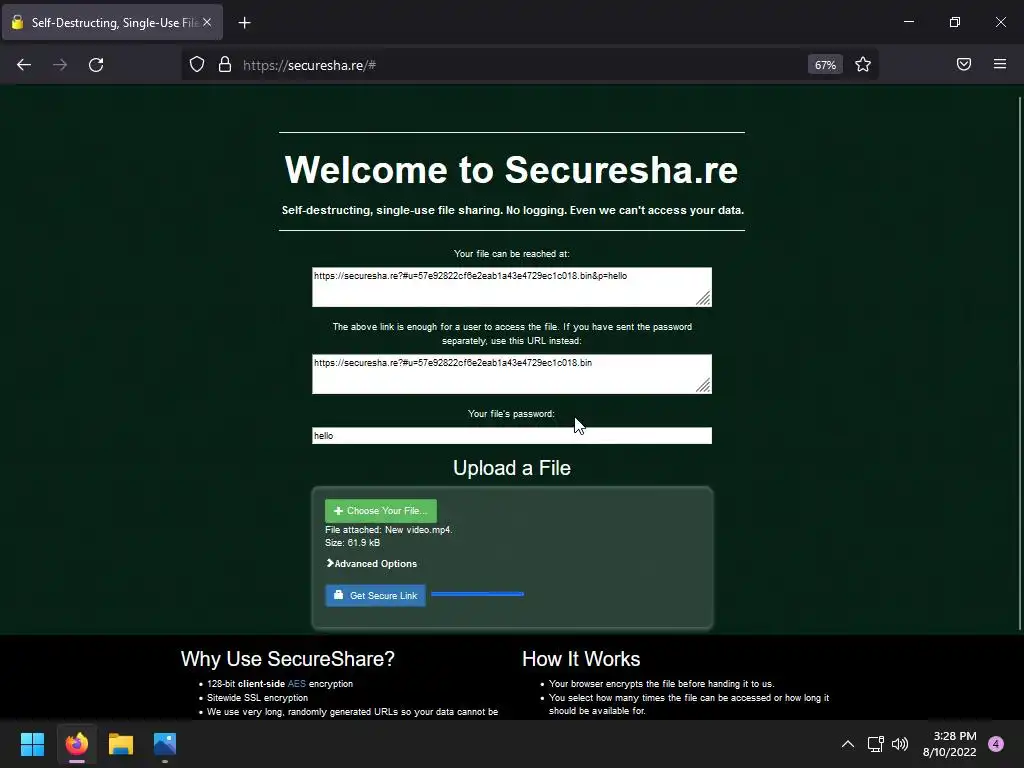Click 'Your file's password:' label

click(x=511, y=413)
